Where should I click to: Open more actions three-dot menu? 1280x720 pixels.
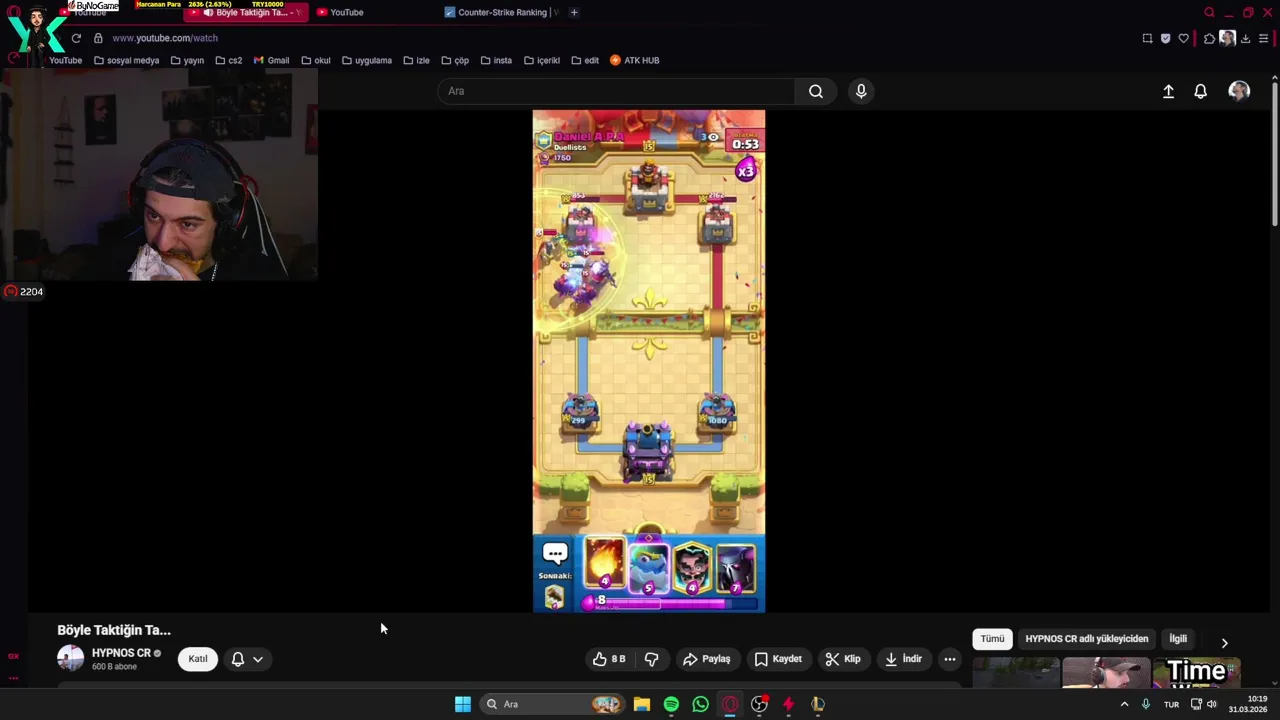coord(950,659)
